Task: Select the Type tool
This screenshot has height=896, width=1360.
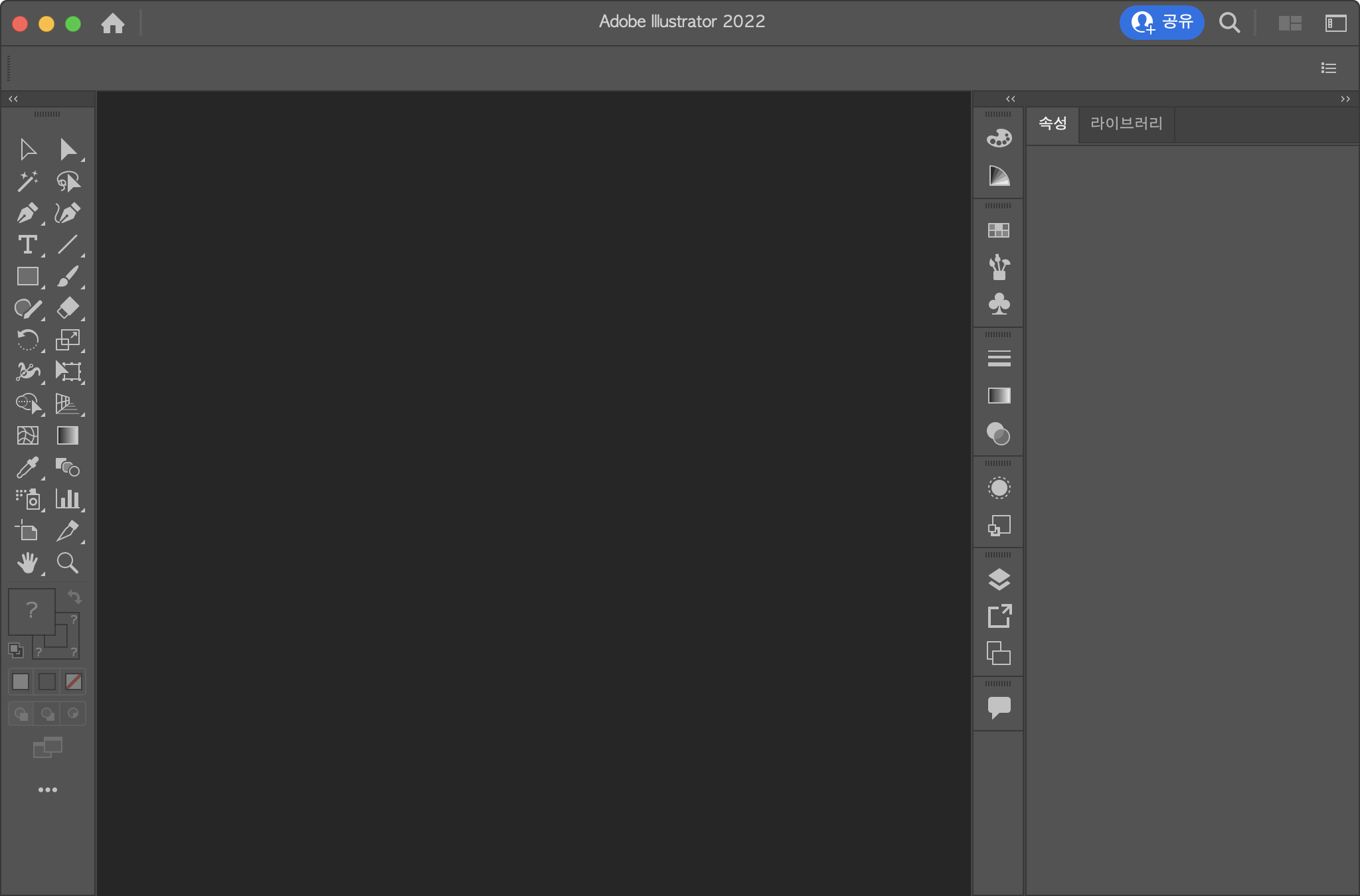Action: (x=27, y=245)
